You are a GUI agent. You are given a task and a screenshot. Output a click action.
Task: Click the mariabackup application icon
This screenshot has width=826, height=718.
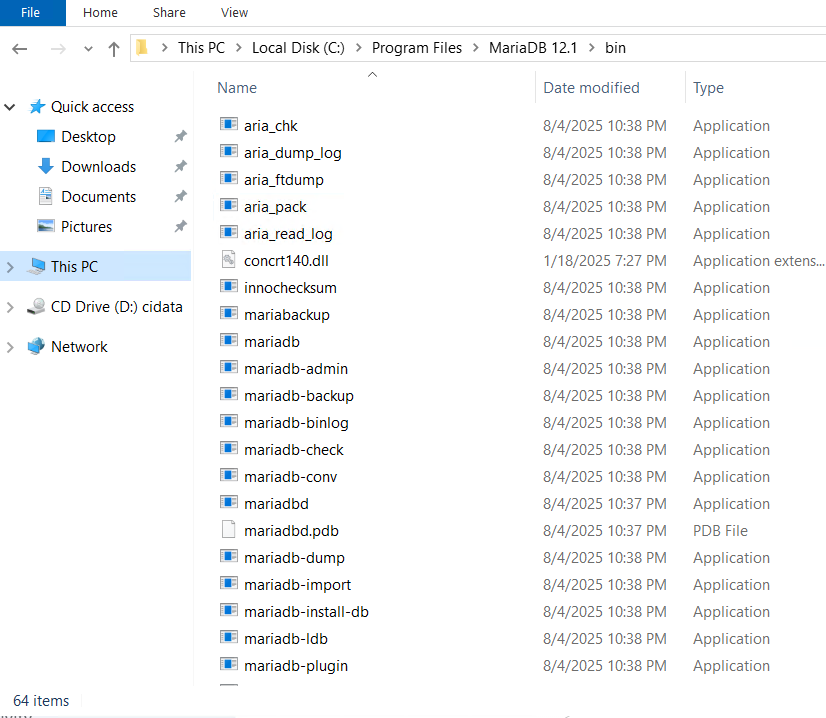(x=229, y=313)
